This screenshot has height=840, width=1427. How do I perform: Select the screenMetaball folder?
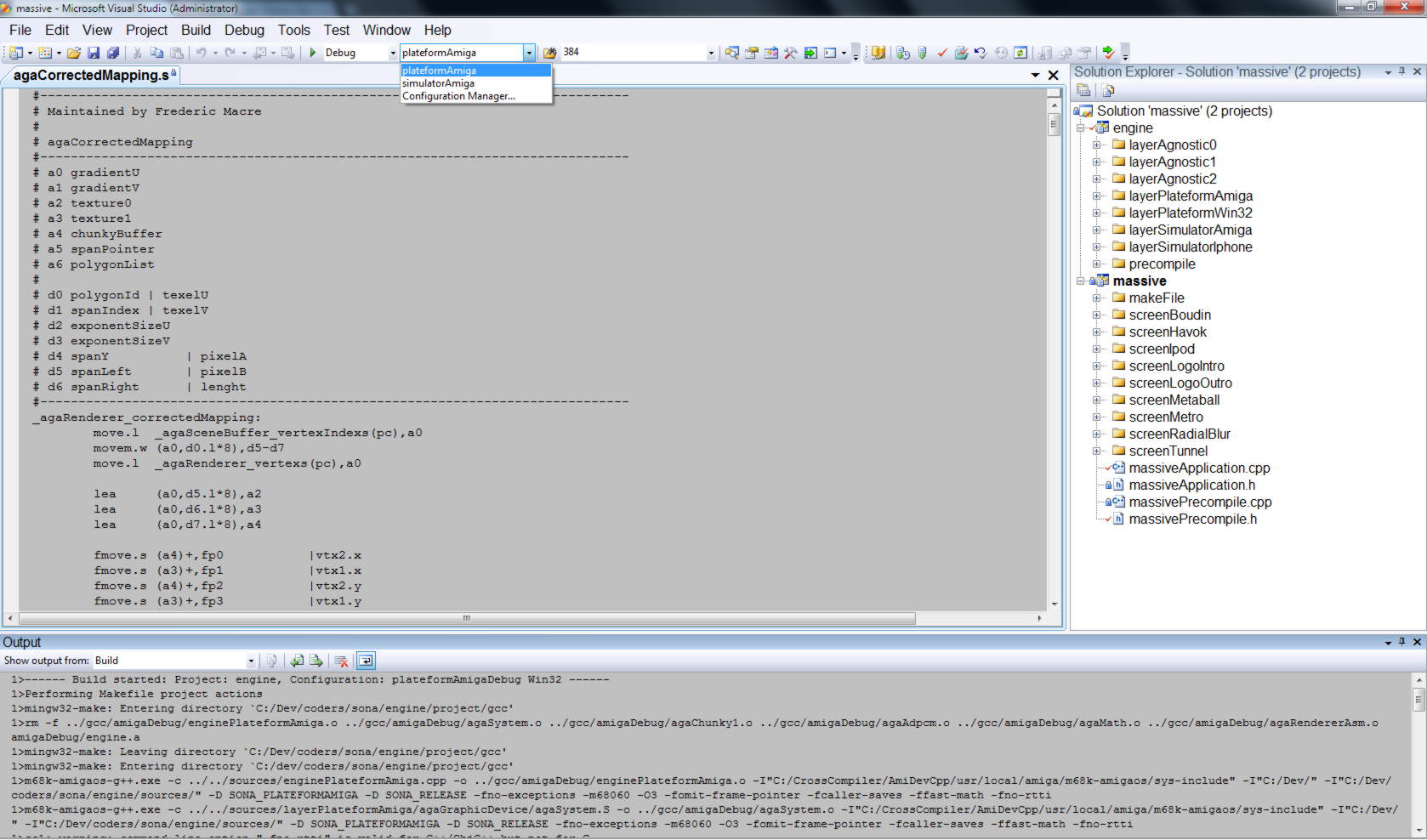click(x=1174, y=400)
